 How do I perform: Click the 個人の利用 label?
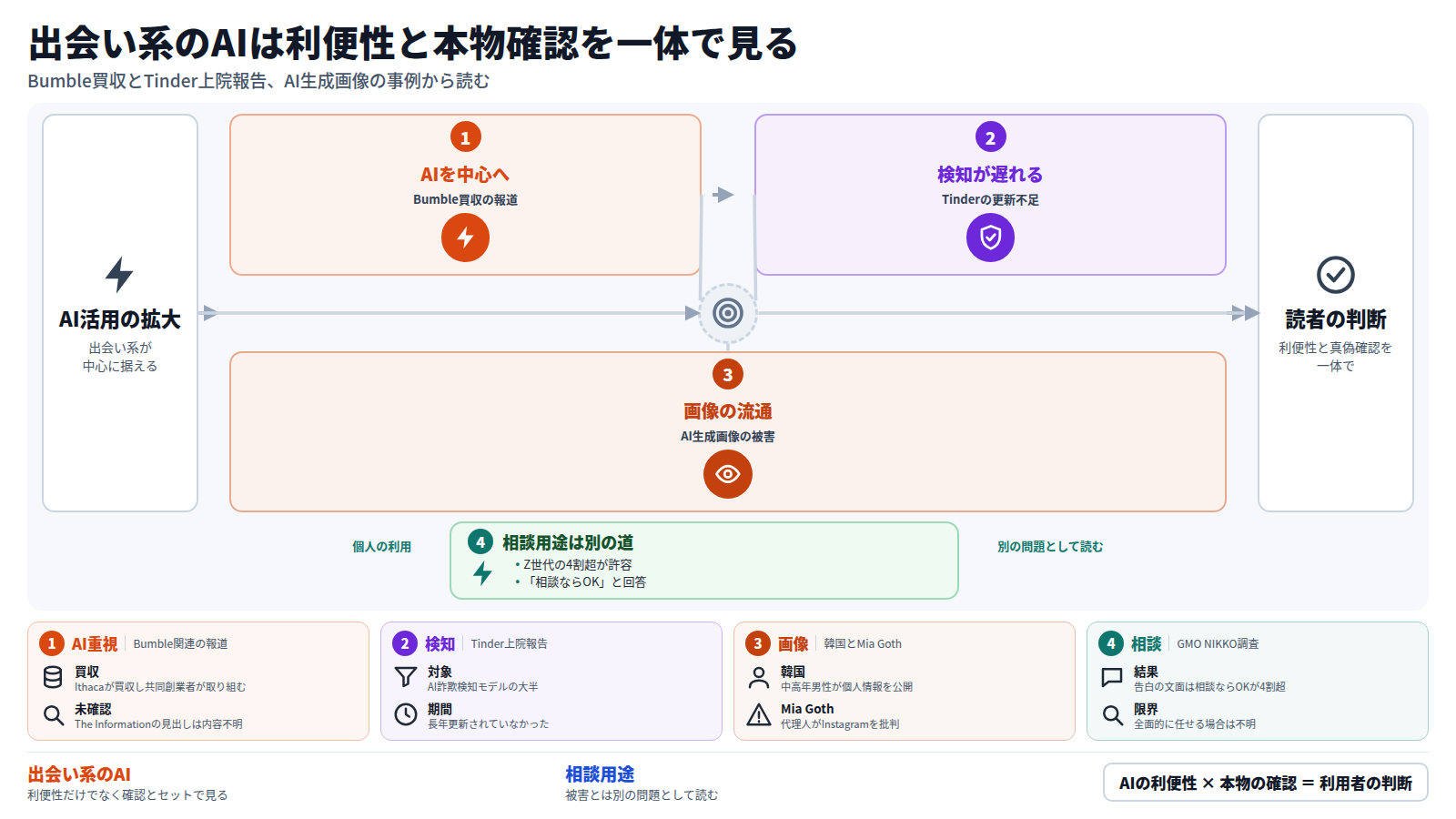382,546
